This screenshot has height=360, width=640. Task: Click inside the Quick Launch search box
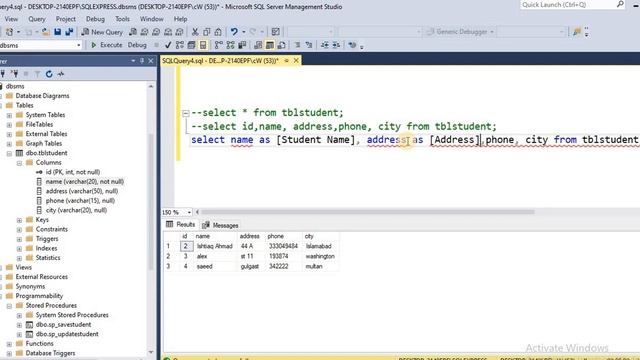[x=568, y=4]
